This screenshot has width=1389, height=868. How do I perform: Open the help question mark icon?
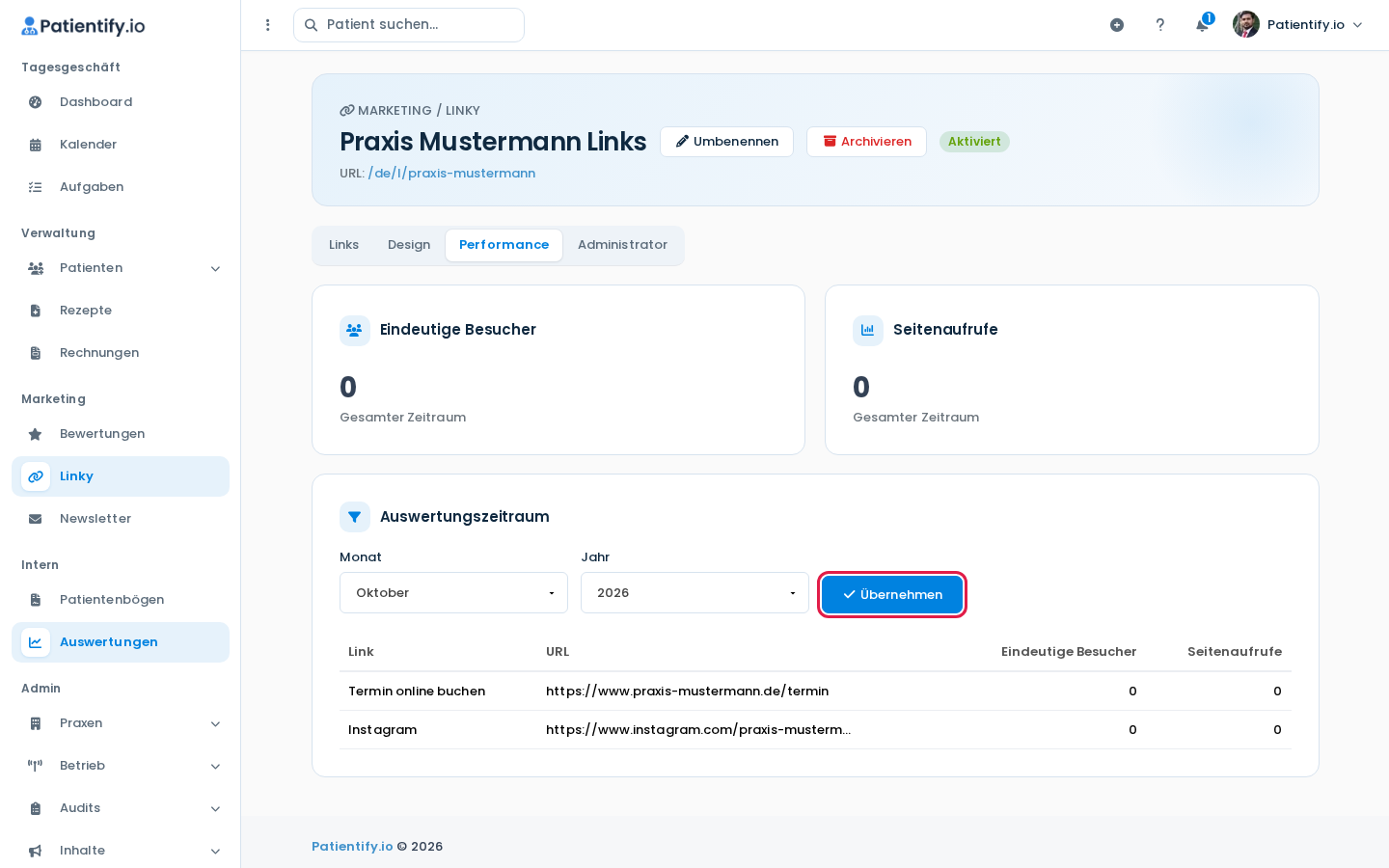point(1160,25)
